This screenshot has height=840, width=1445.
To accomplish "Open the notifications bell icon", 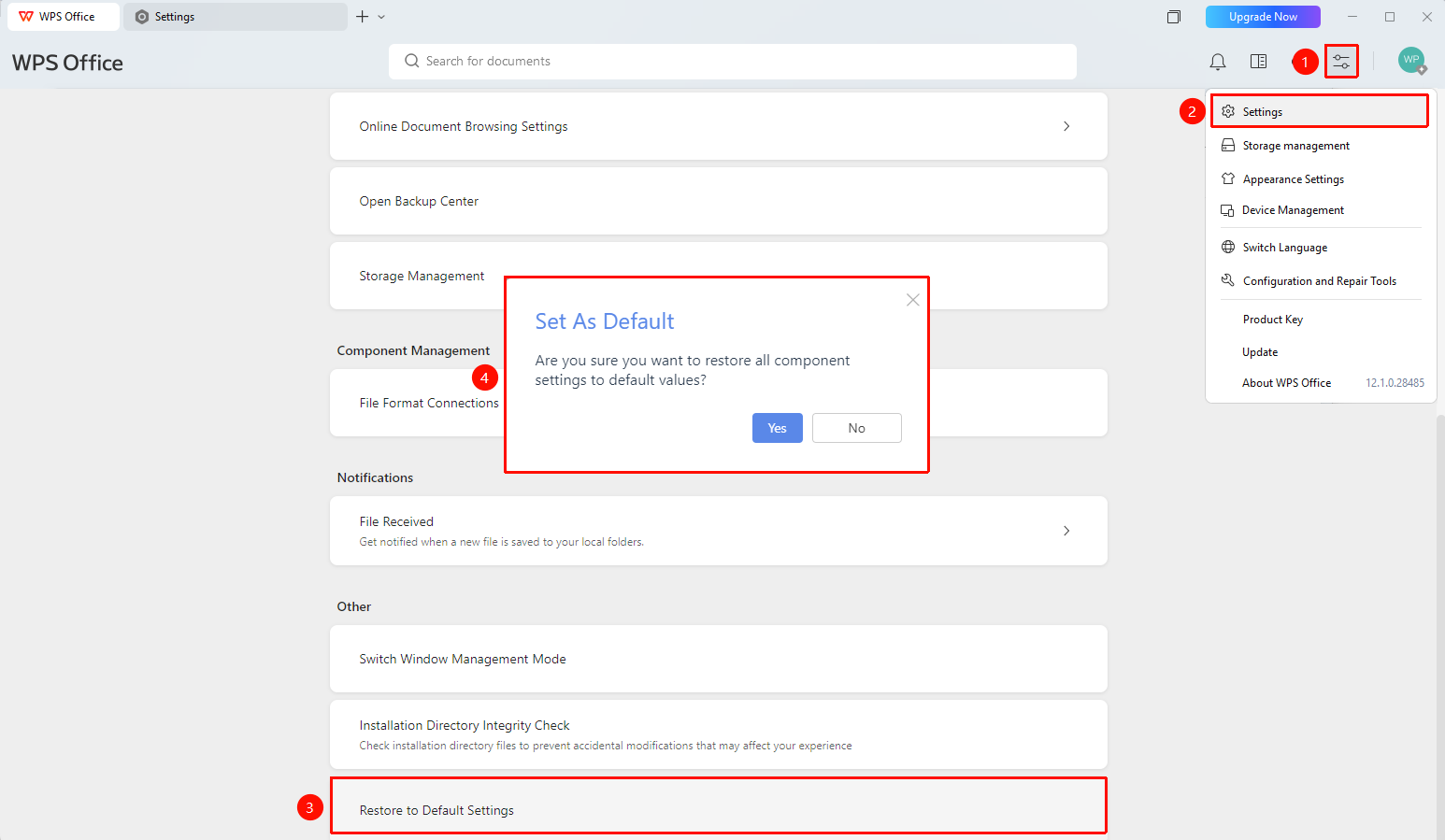I will pos(1217,62).
